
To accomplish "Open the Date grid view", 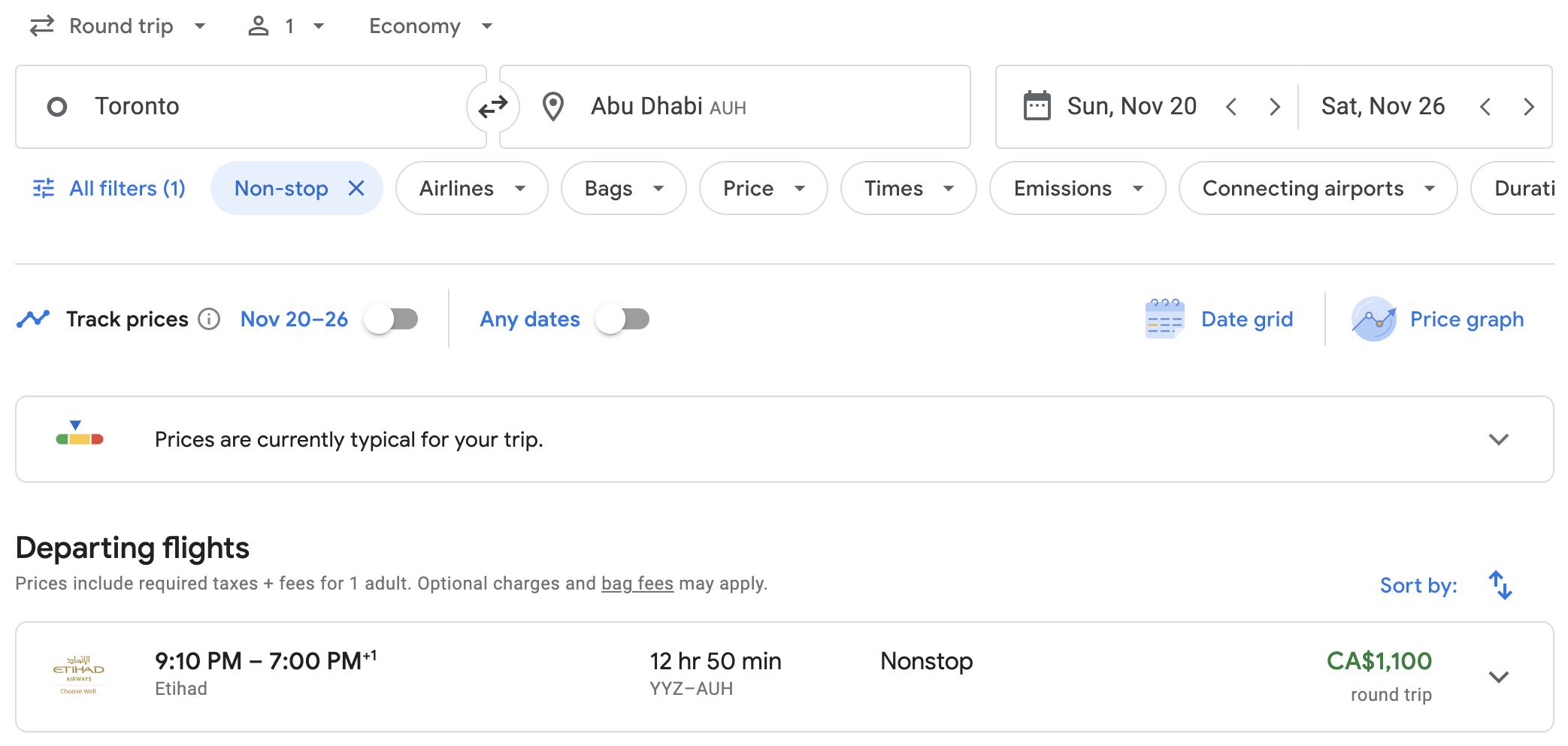I will coord(1219,320).
